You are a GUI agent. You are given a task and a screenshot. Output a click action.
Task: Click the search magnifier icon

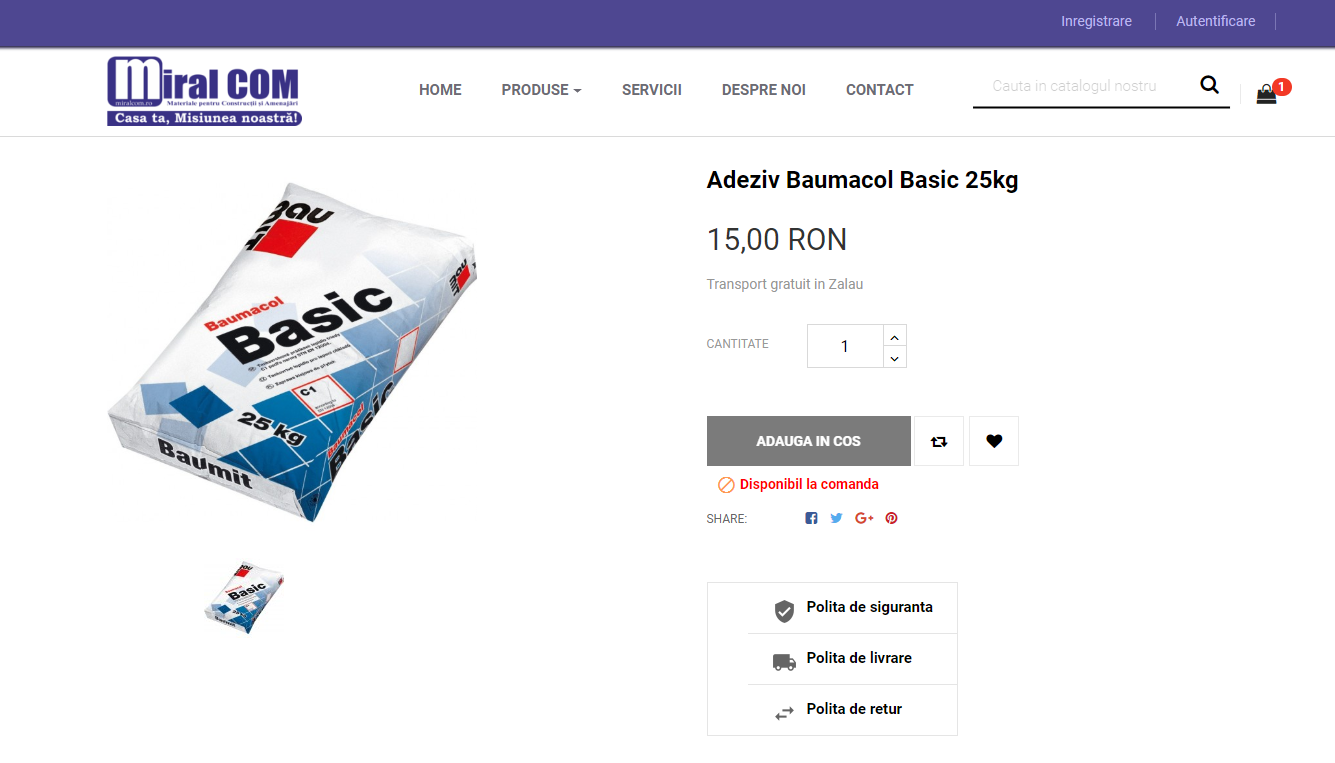point(1209,85)
